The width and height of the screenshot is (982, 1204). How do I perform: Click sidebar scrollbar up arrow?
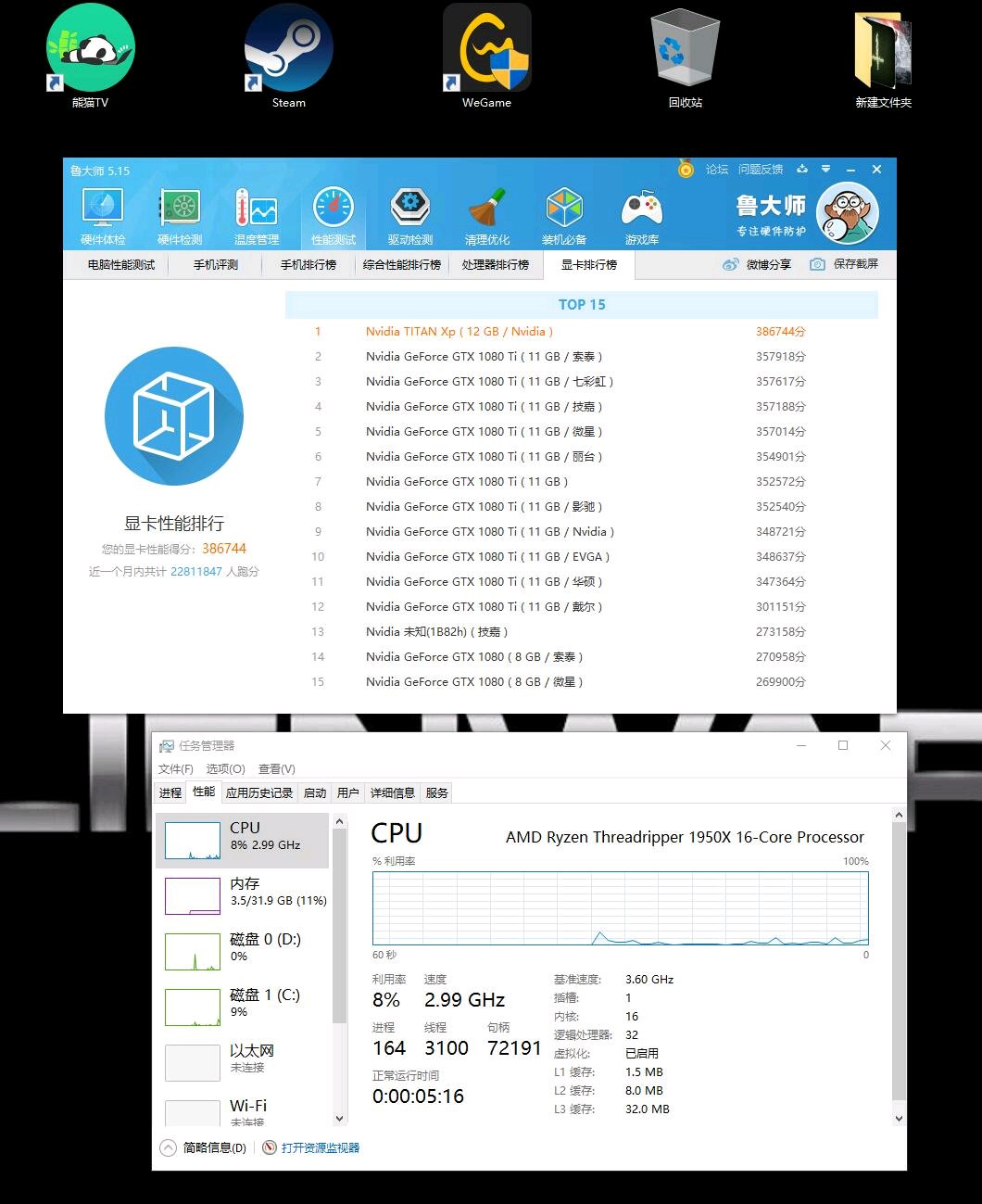339,821
